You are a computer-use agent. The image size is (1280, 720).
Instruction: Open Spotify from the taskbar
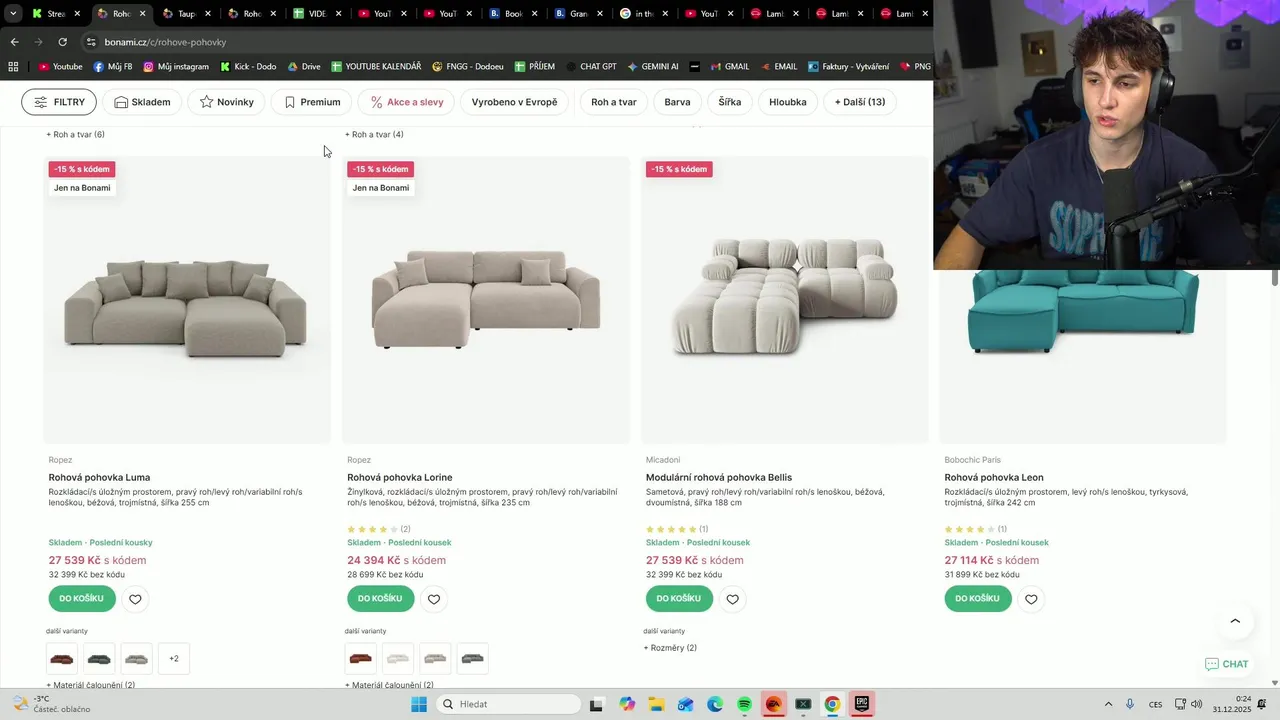point(744,704)
